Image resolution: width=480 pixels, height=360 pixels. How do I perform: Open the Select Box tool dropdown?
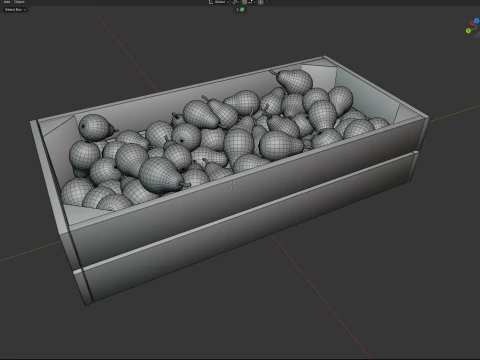coord(15,10)
